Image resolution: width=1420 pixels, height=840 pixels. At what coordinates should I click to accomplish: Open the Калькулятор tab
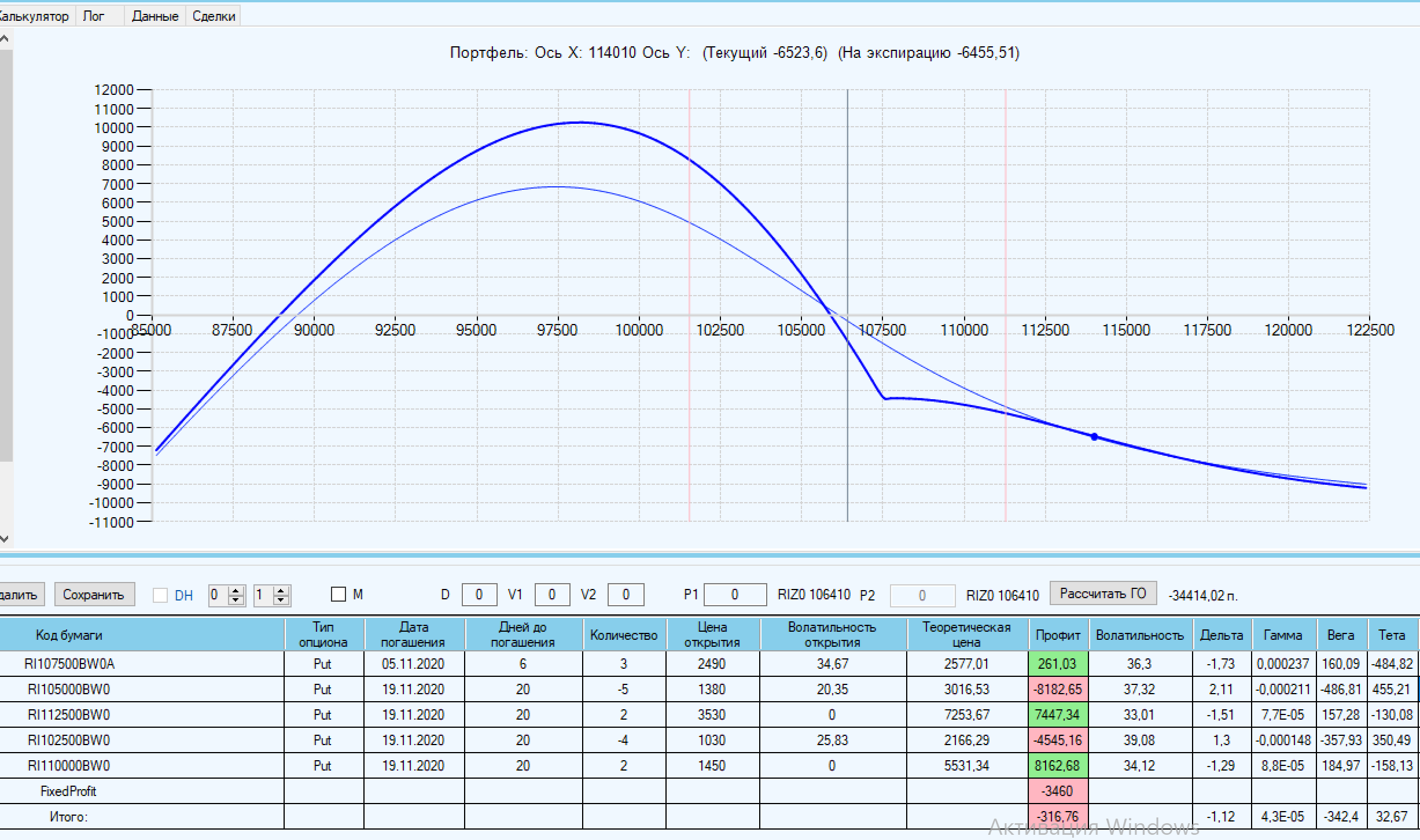[x=35, y=16]
